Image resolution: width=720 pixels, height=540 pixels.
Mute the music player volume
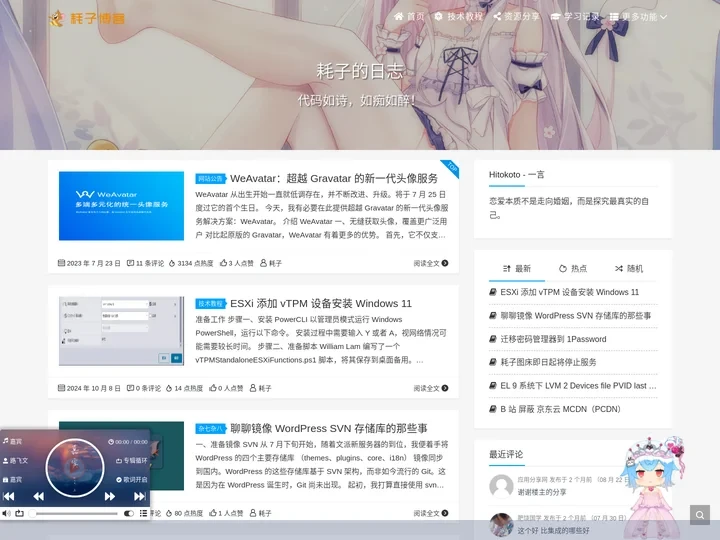[6, 513]
